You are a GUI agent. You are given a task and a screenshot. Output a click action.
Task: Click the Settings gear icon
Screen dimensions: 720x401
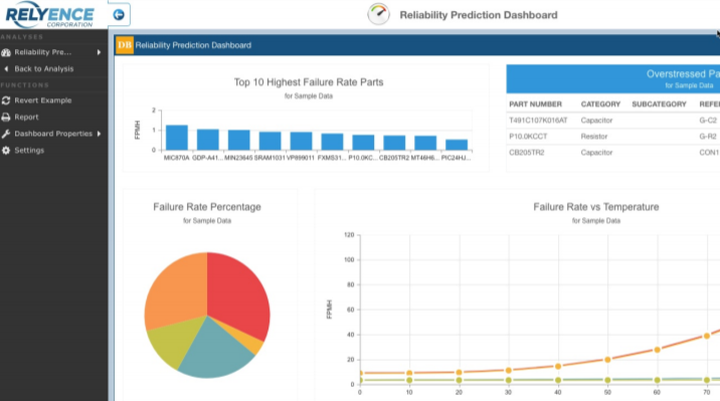click(x=7, y=150)
